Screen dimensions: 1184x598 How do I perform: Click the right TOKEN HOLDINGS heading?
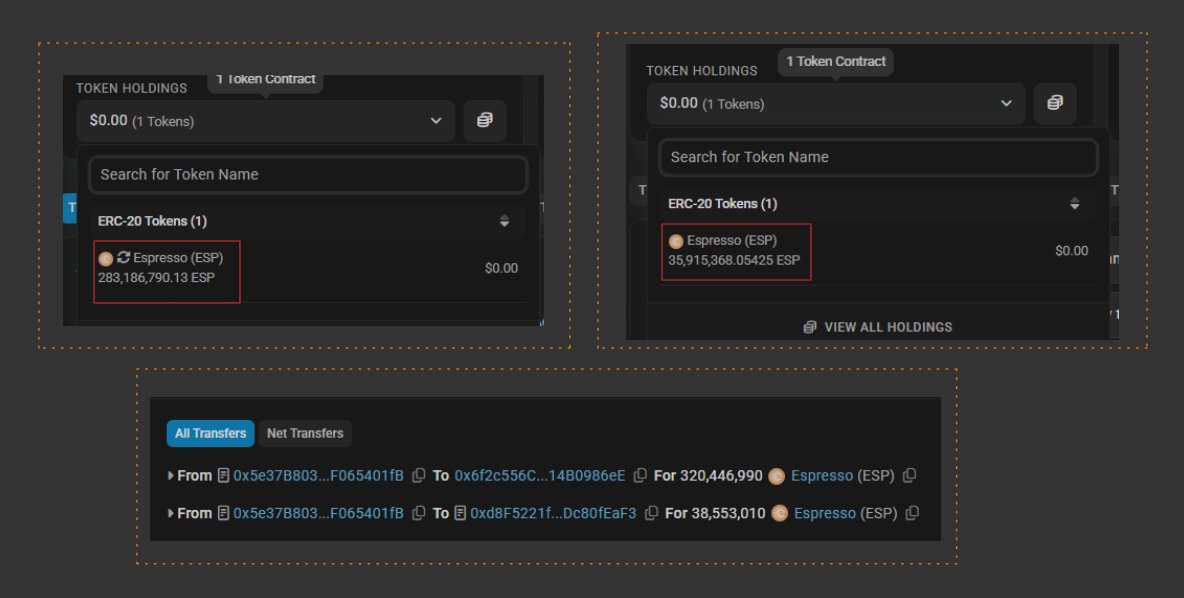[701, 71]
